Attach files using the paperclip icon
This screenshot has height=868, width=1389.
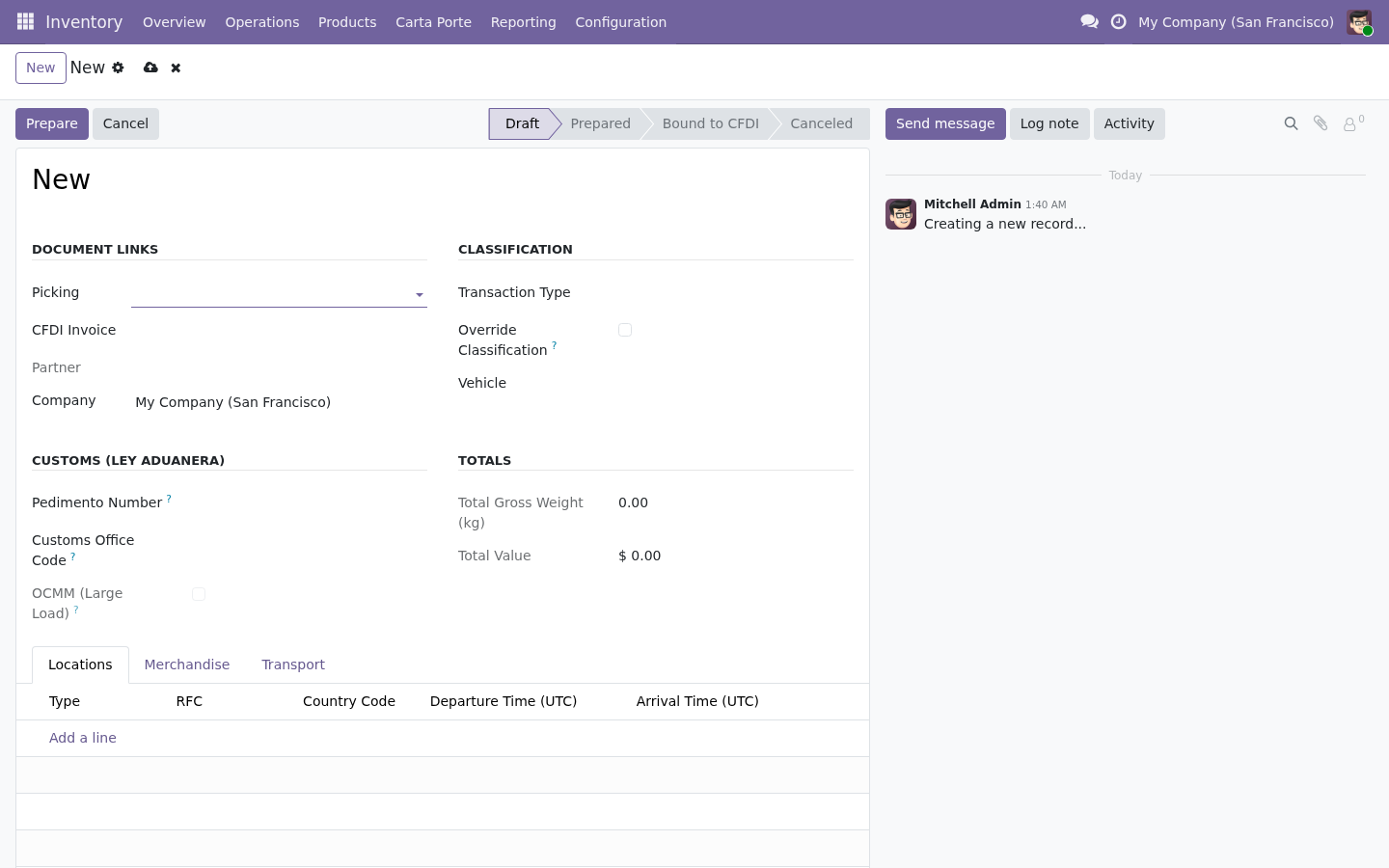tap(1321, 123)
